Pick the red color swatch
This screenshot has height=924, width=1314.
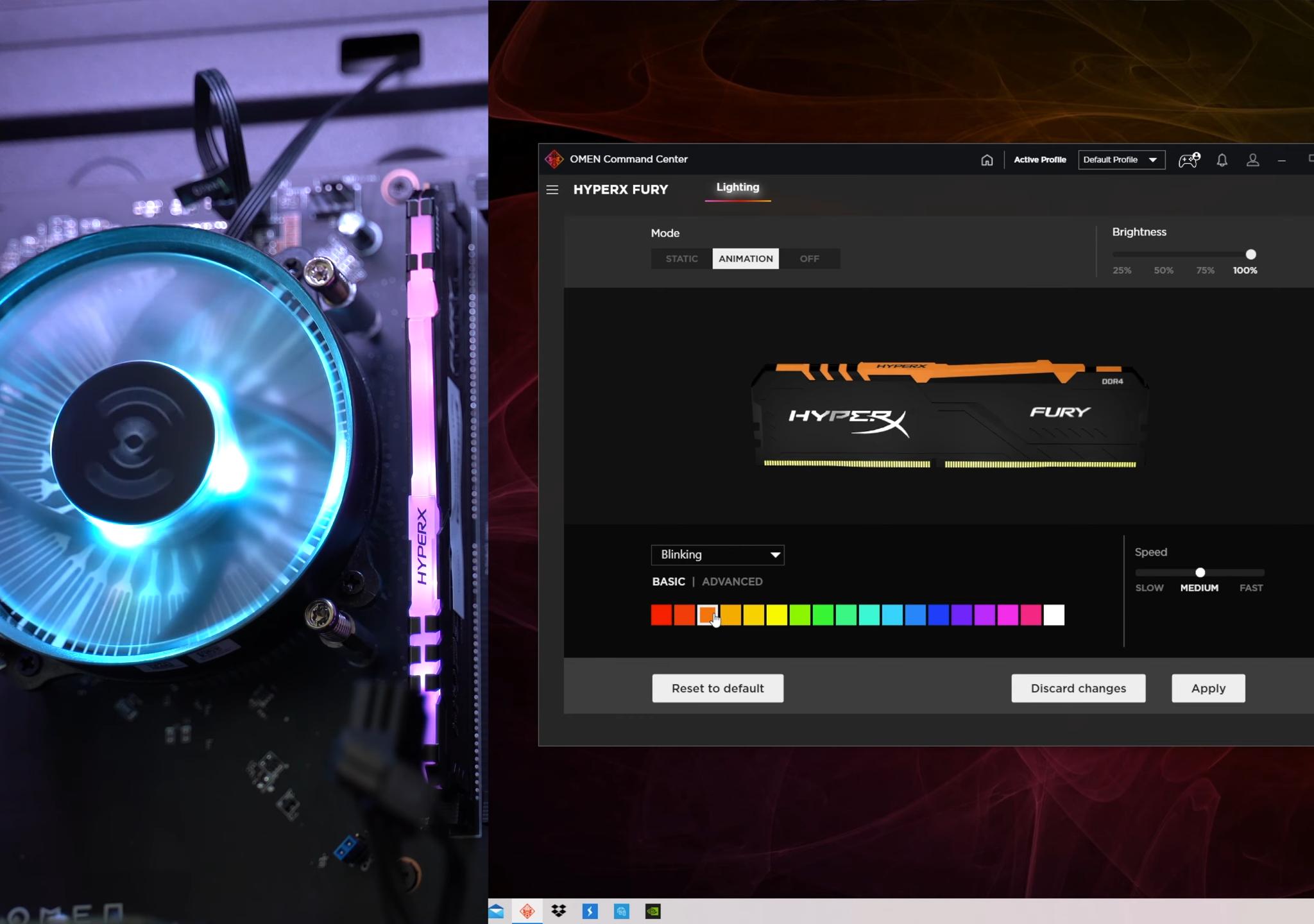(x=661, y=615)
